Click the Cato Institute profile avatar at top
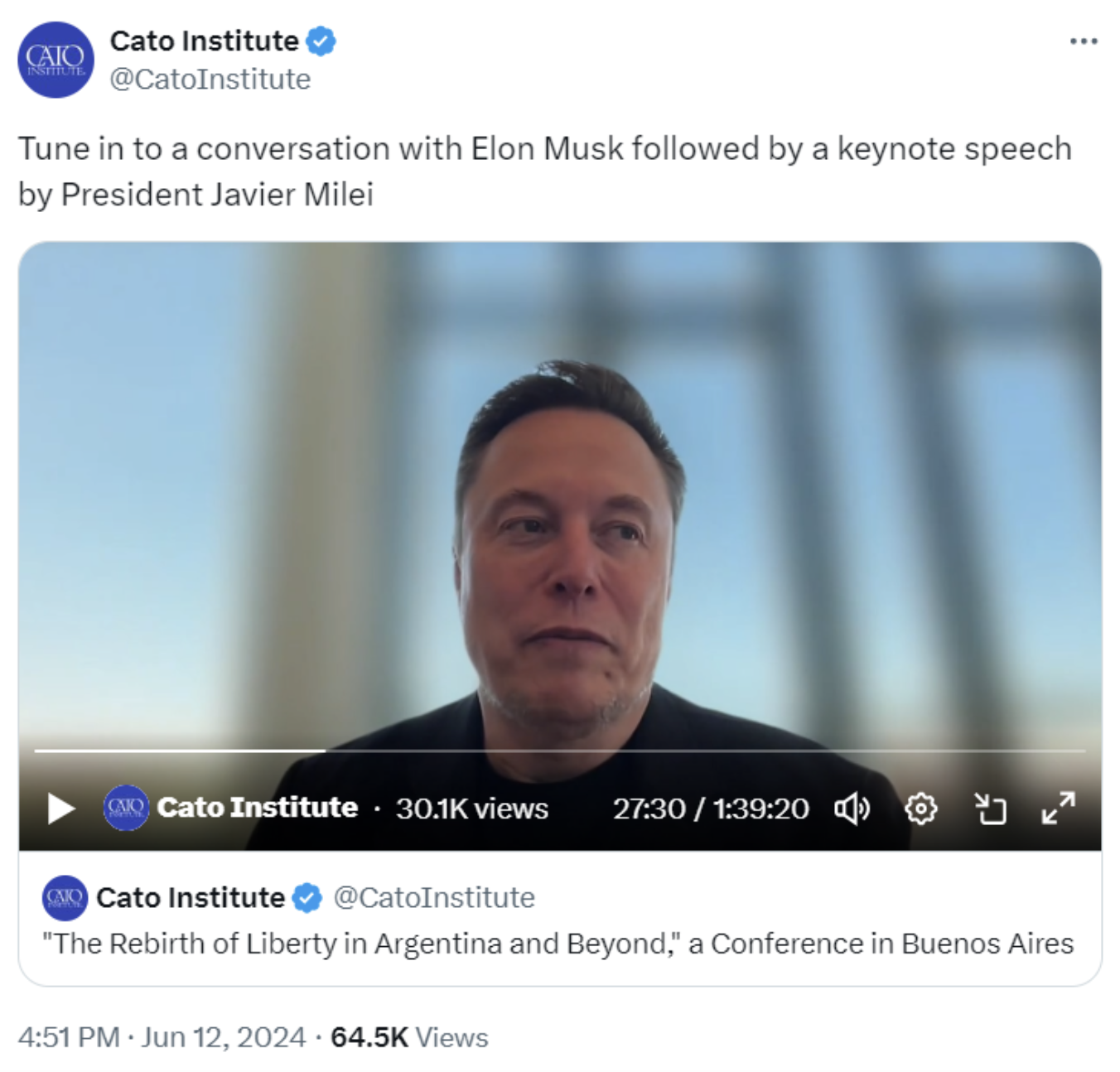 click(56, 60)
